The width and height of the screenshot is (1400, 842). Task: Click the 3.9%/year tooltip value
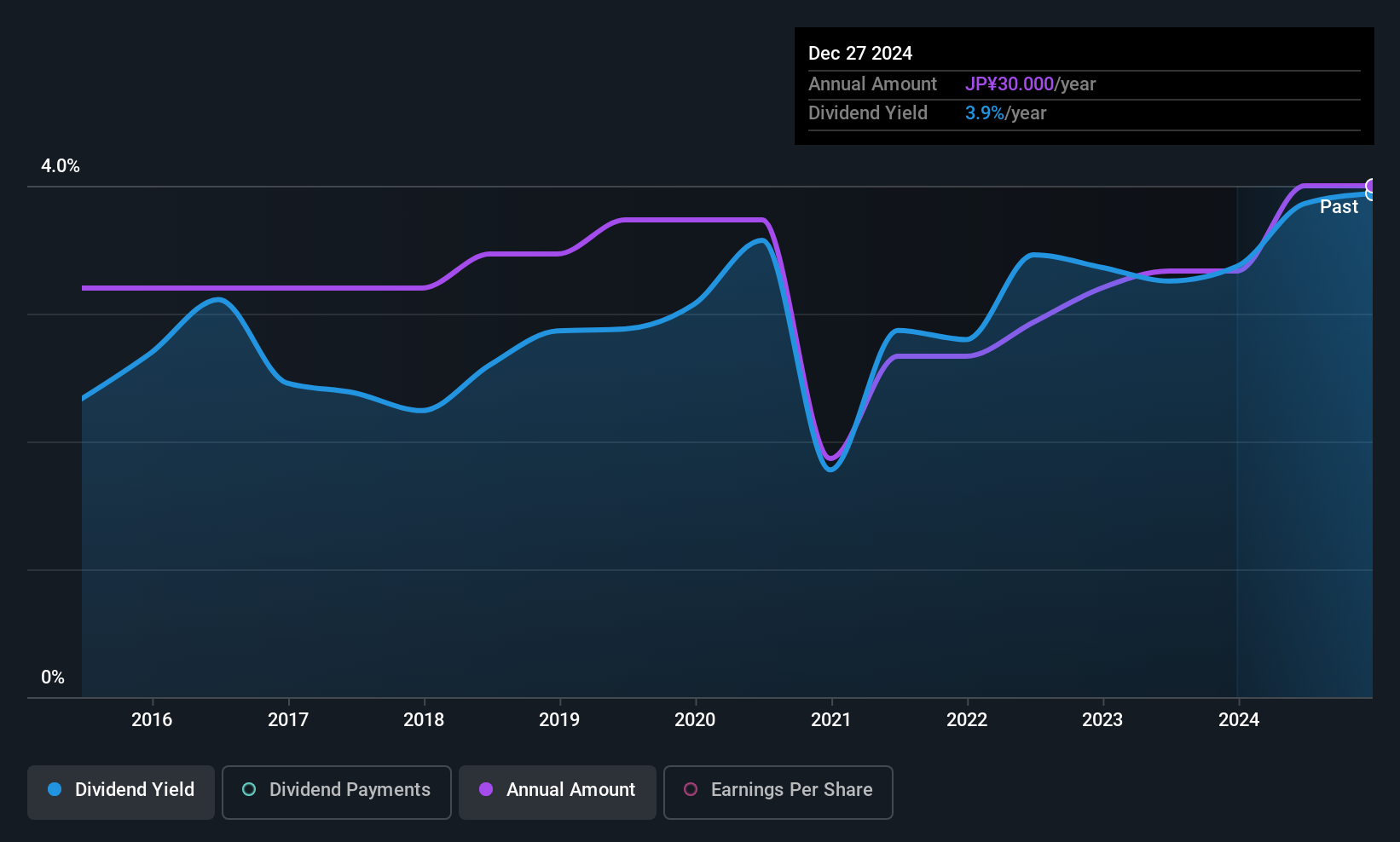(1005, 112)
